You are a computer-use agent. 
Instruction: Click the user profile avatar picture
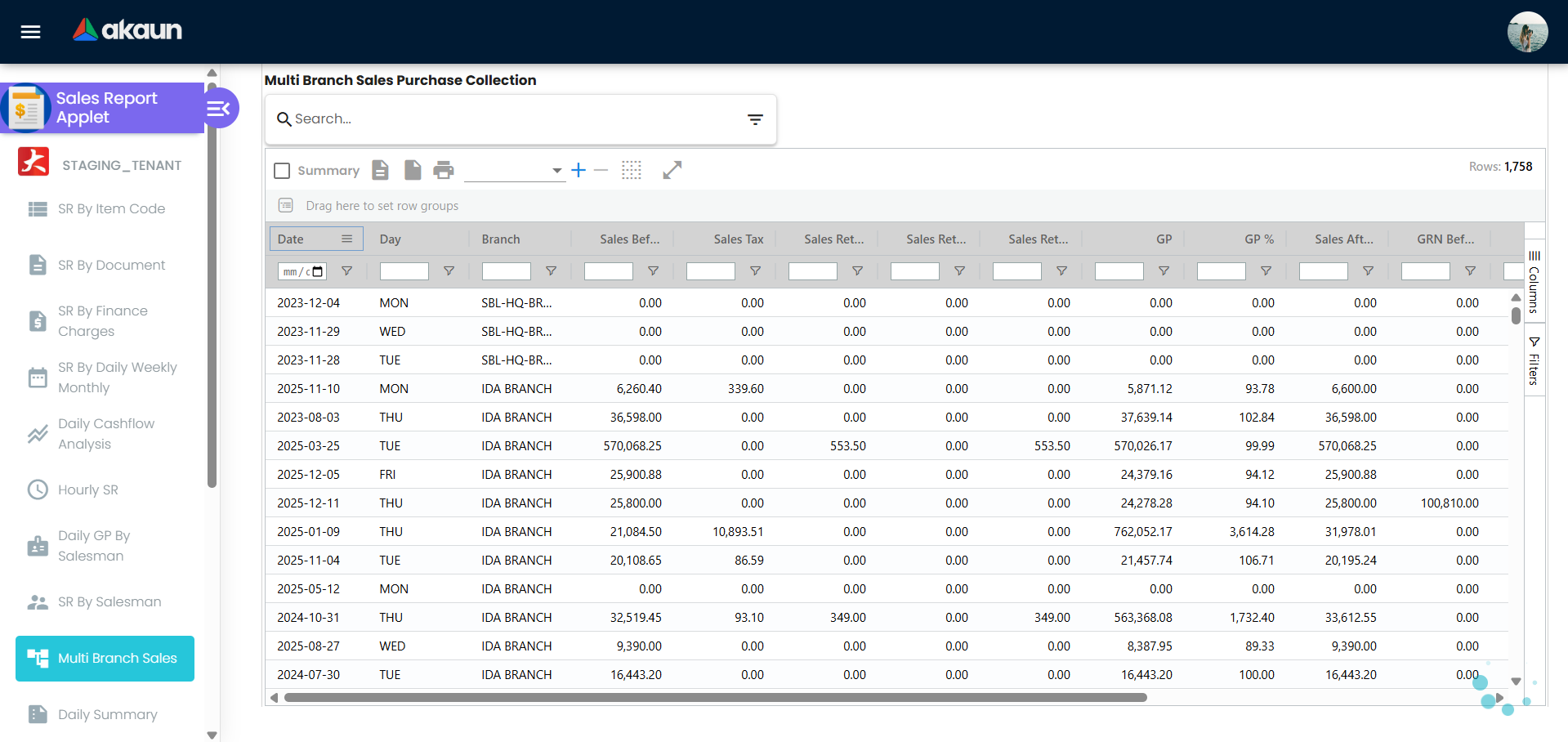tap(1527, 31)
